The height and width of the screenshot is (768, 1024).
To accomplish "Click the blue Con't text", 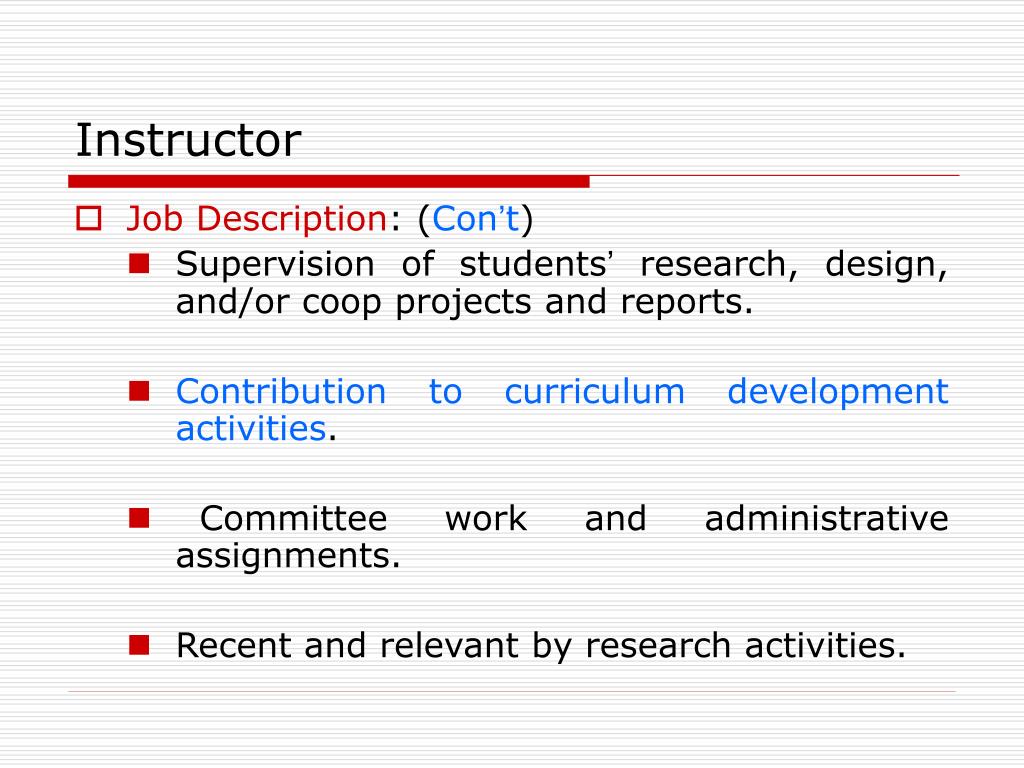I will point(475,218).
